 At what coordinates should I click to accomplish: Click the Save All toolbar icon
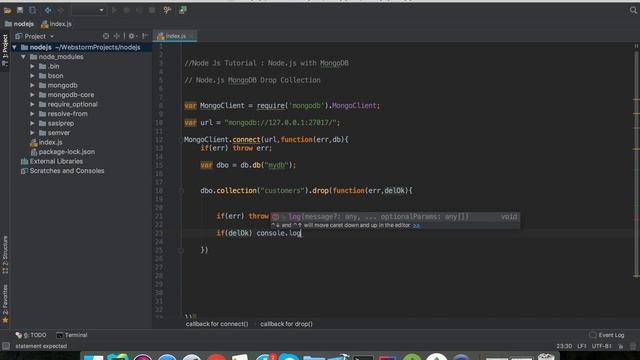20,10
